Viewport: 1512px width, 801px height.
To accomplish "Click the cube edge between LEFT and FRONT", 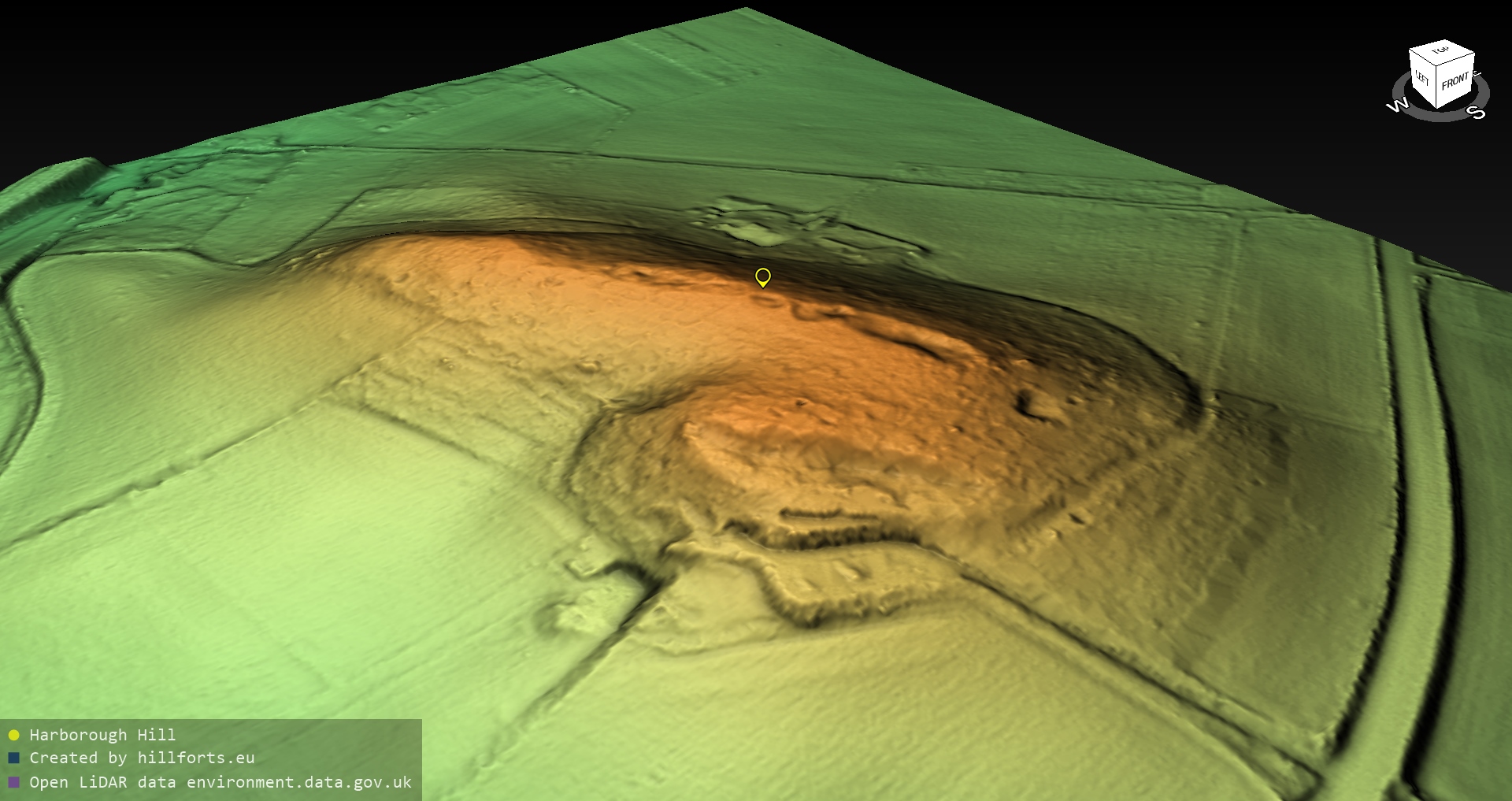I will (x=1435, y=88).
